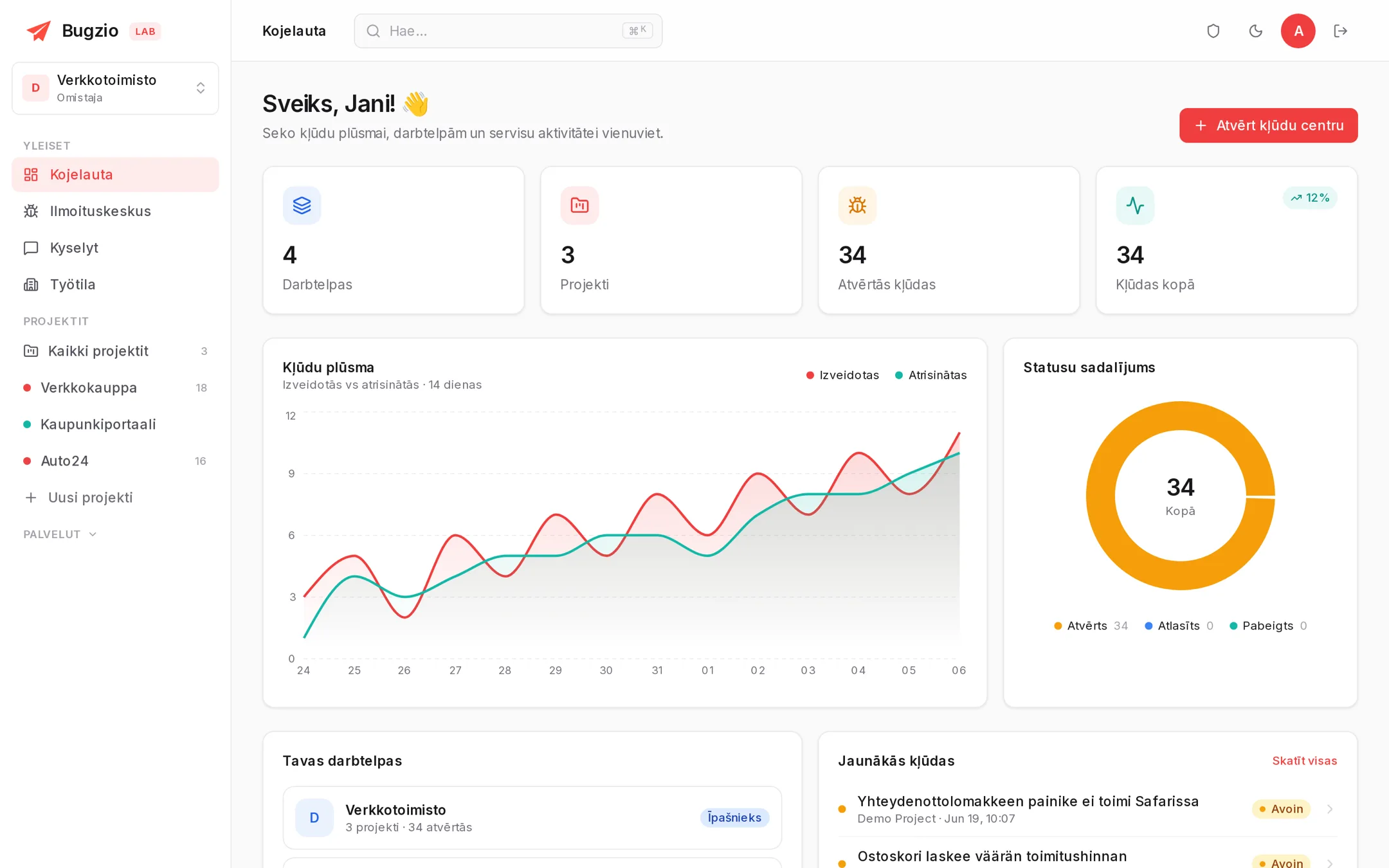Viewport: 1389px width, 868px height.
Task: Toggle the Atrisinātas legend entry
Action: (x=931, y=375)
